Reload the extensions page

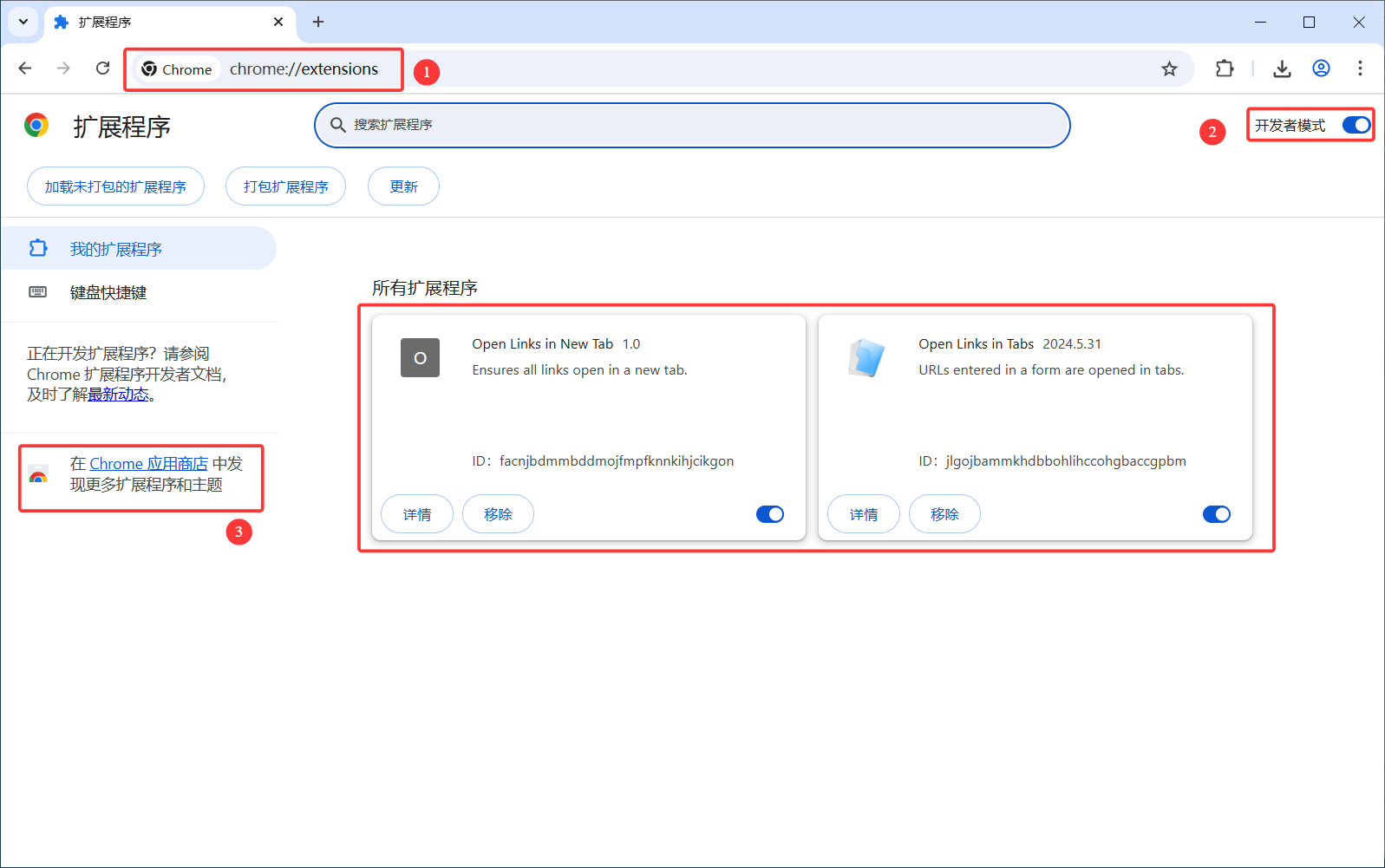pyautogui.click(x=102, y=69)
